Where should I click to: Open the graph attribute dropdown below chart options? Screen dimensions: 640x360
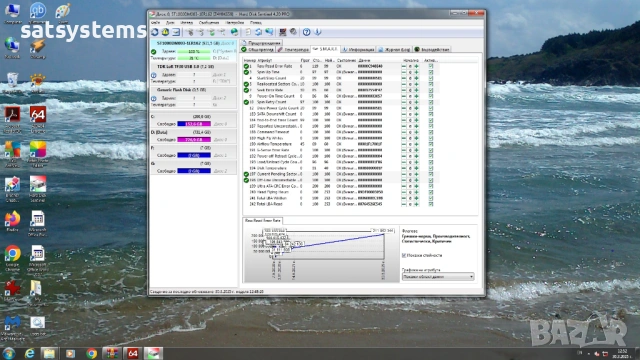(438, 277)
